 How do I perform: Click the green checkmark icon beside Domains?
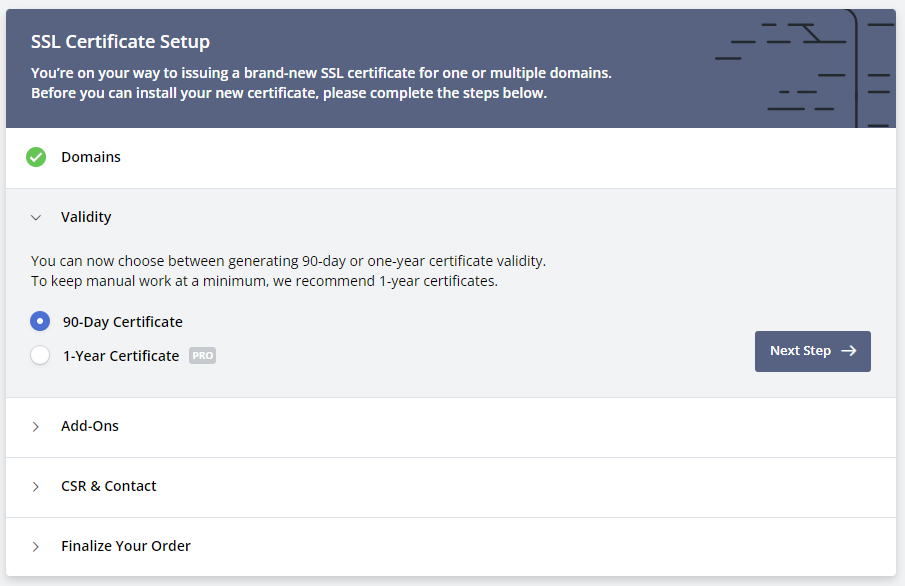click(36, 157)
